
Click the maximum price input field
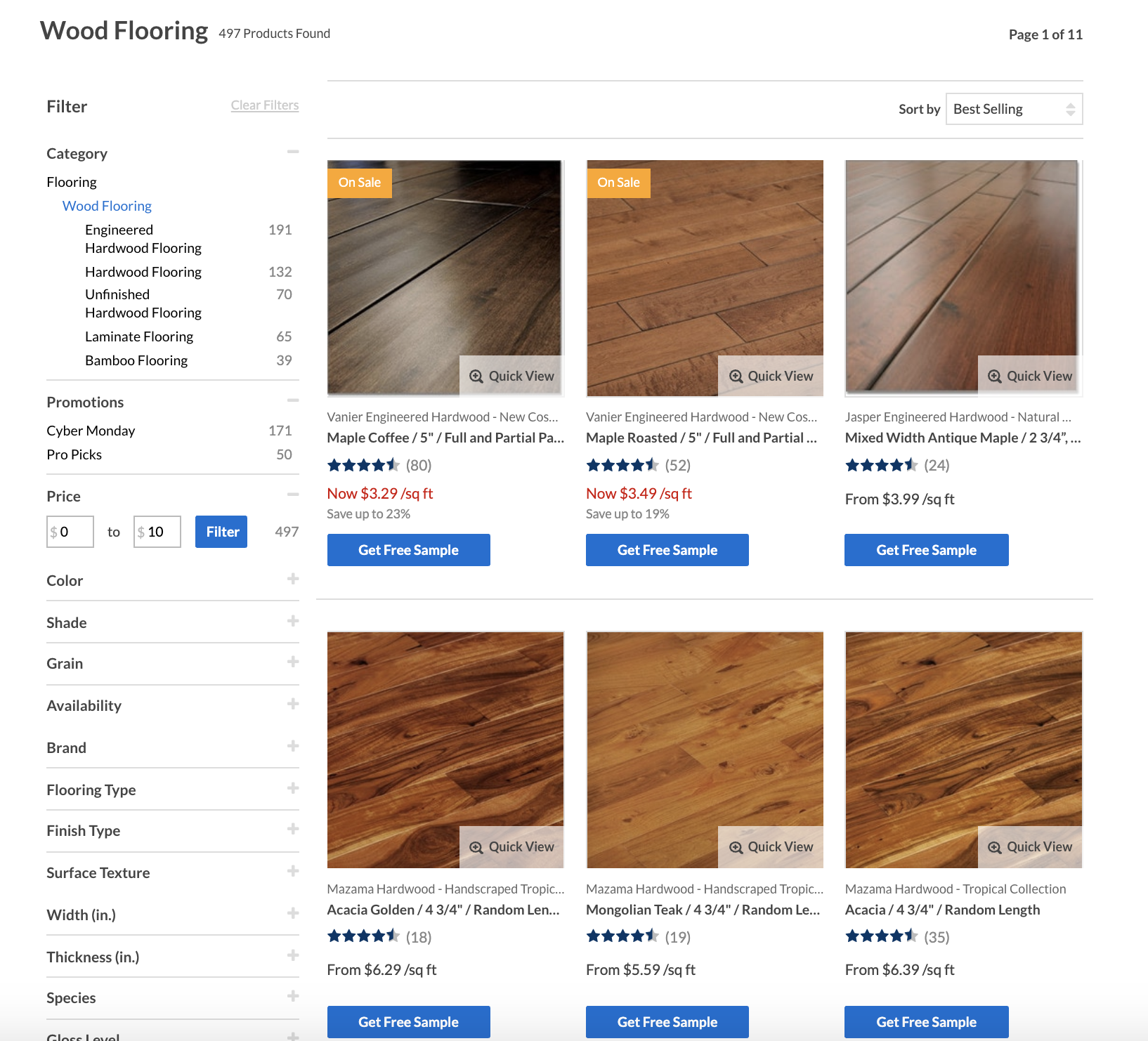pos(162,532)
